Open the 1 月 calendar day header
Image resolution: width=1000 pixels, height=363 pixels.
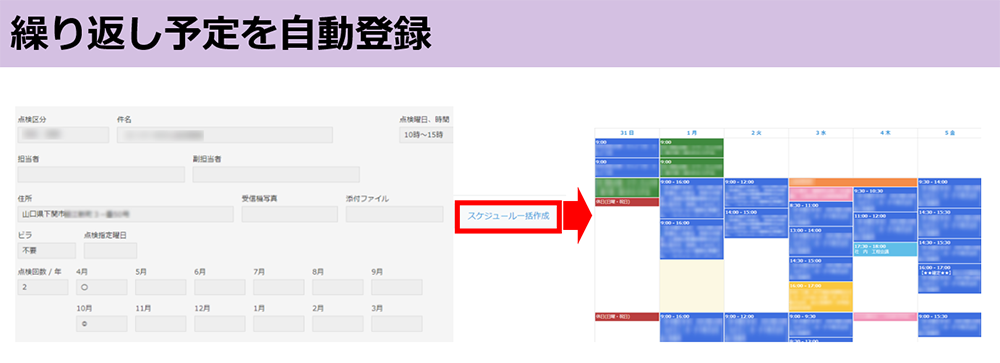click(692, 133)
